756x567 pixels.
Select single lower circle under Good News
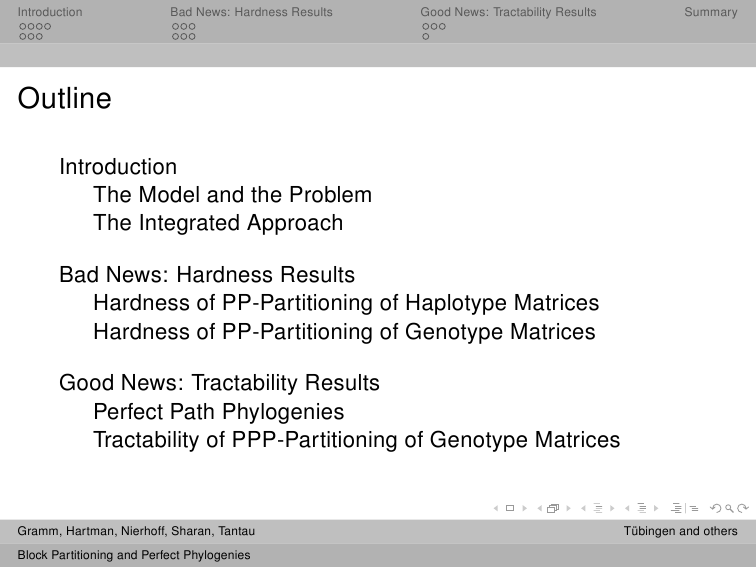(x=425, y=37)
